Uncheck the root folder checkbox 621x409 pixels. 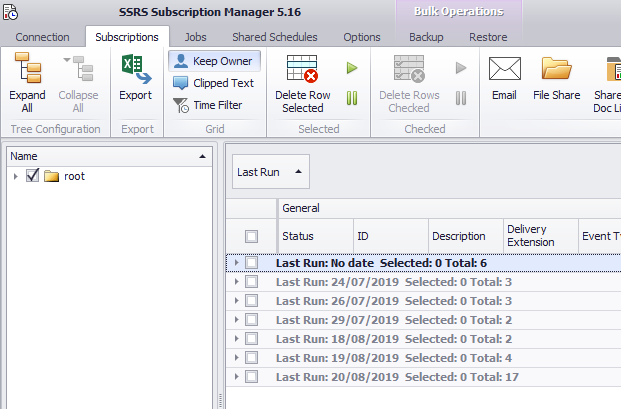[32, 176]
